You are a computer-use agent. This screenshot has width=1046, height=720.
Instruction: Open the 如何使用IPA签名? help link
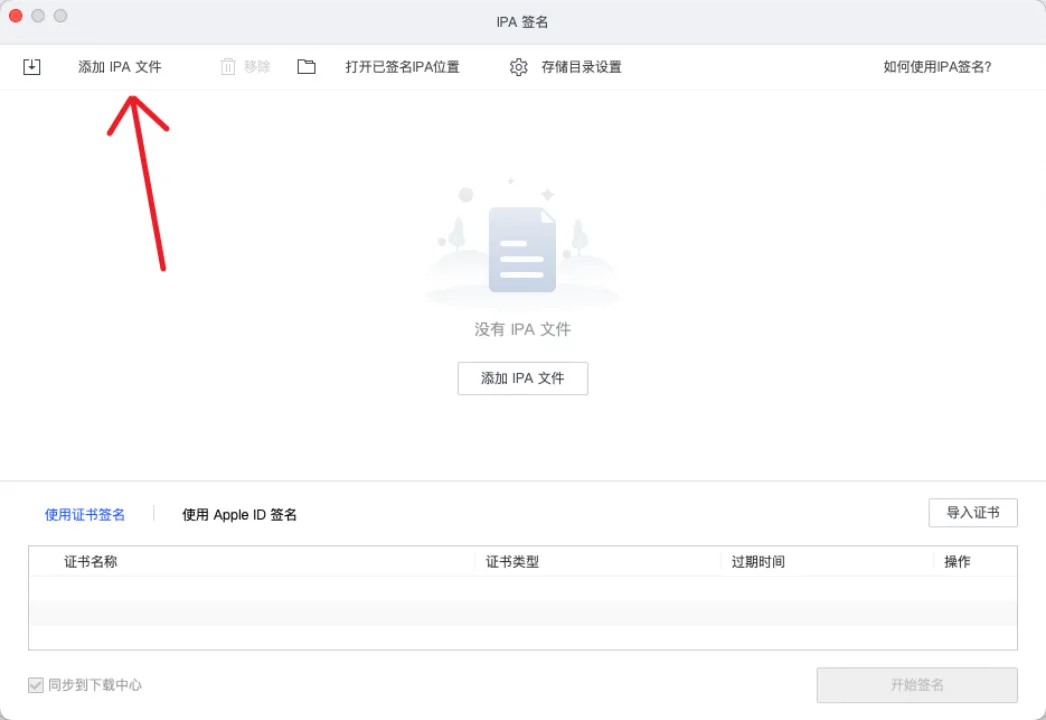point(937,67)
